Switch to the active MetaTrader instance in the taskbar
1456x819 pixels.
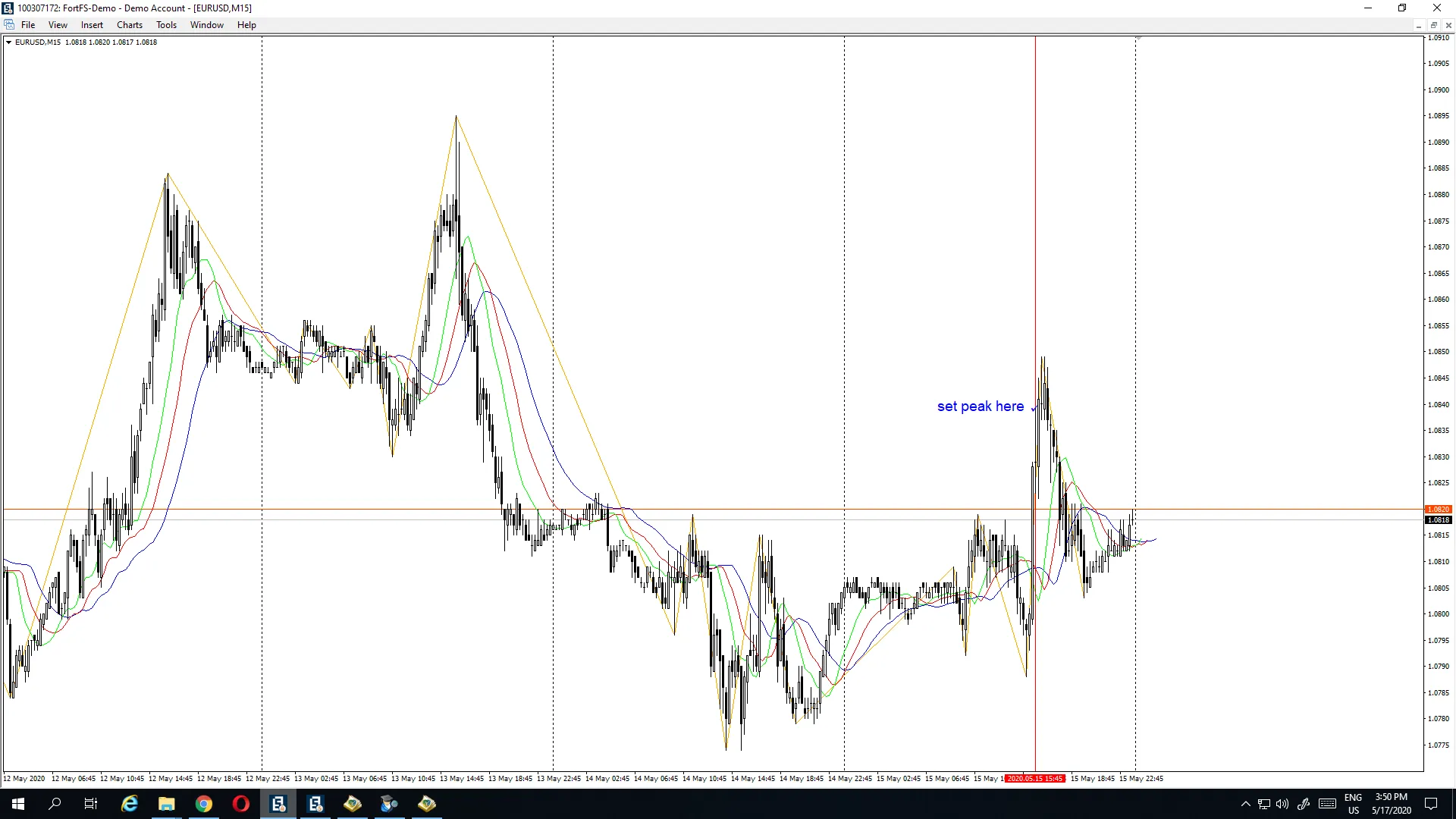click(x=278, y=804)
